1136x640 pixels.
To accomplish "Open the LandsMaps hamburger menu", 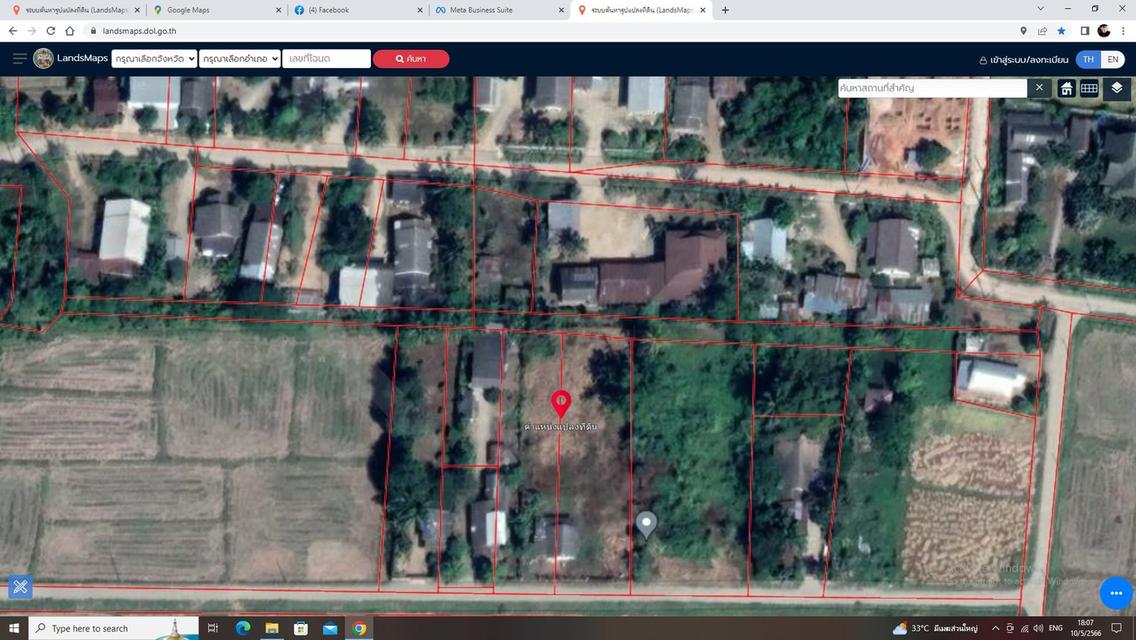I will click(20, 58).
